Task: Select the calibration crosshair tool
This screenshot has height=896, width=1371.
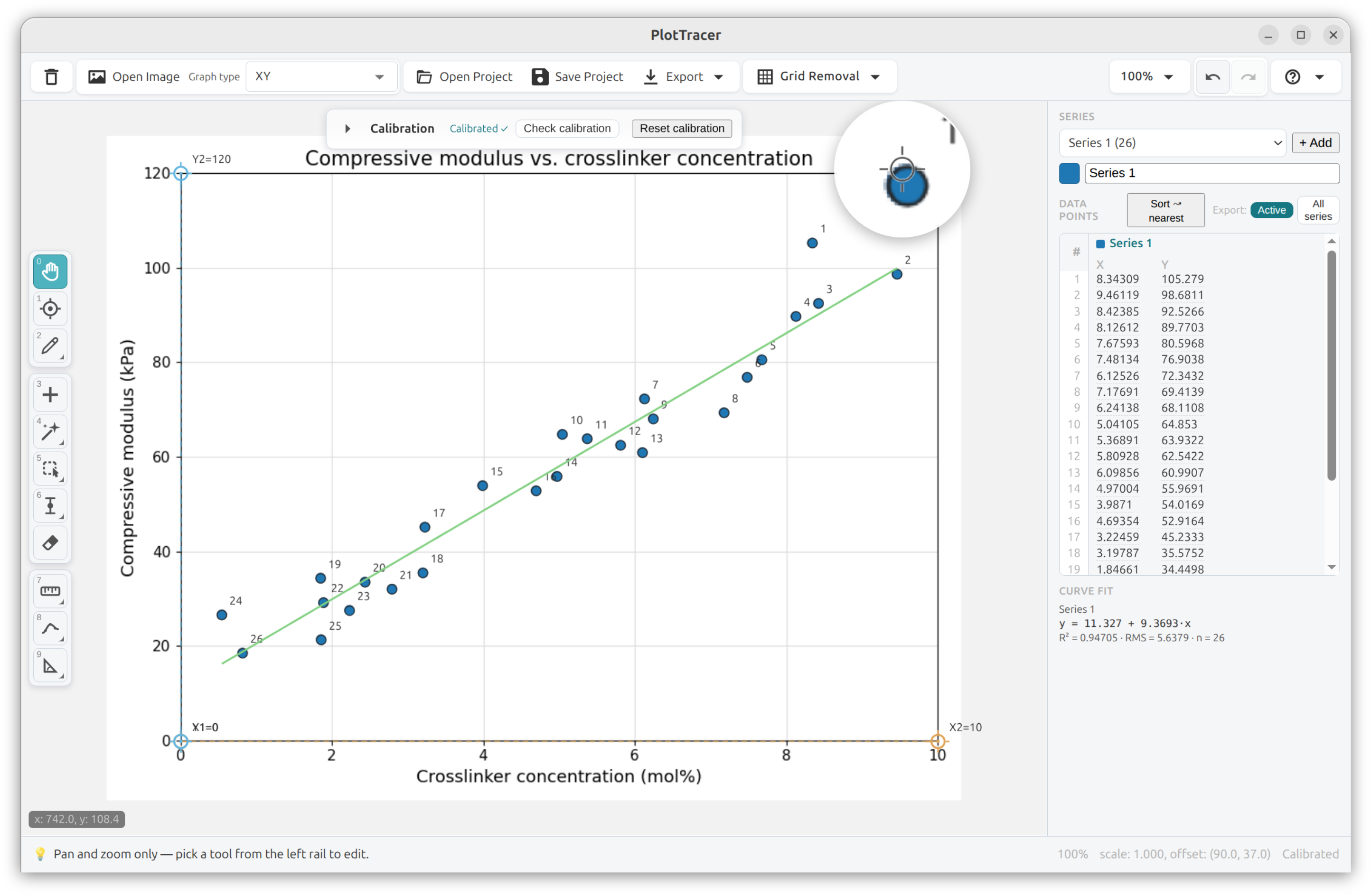Action: pyautogui.click(x=50, y=308)
